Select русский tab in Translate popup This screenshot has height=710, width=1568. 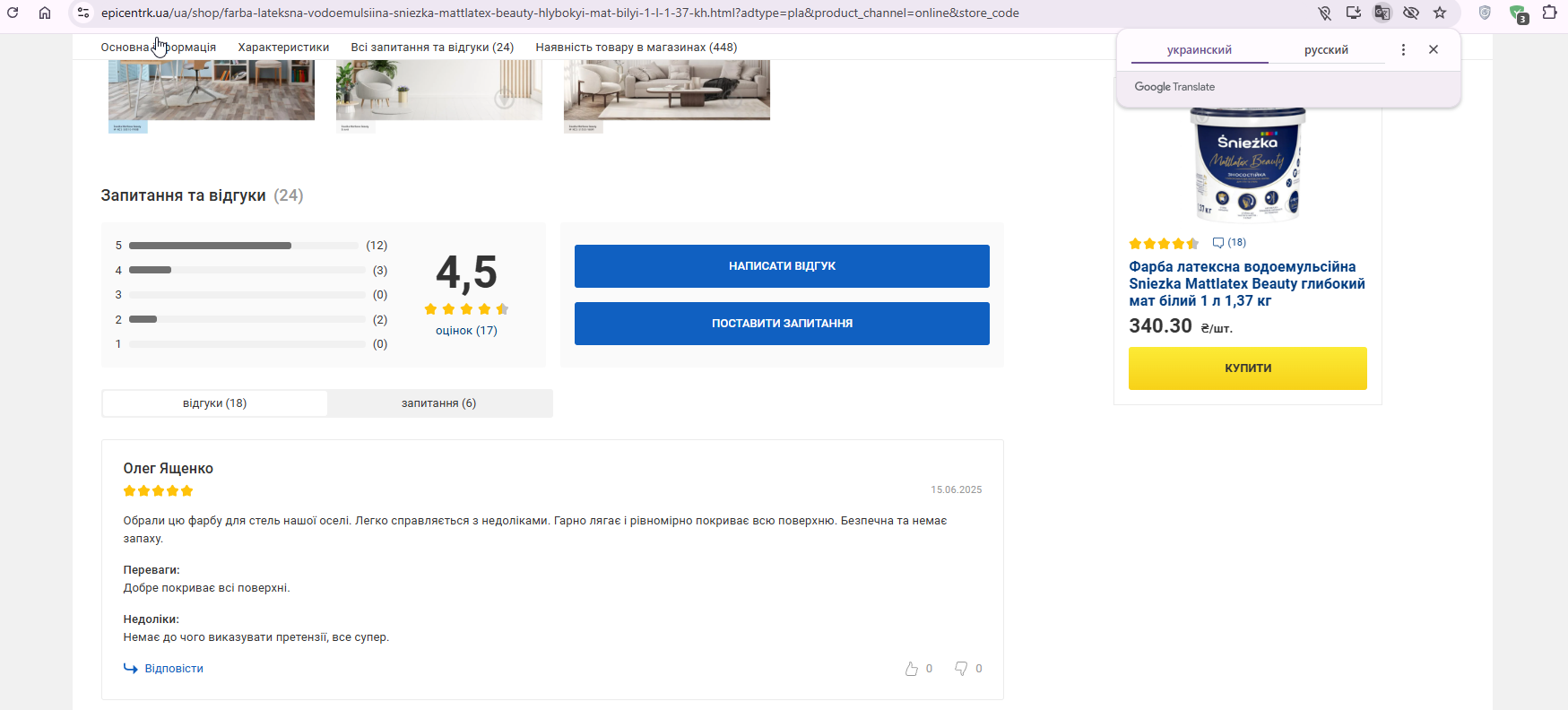[1326, 50]
